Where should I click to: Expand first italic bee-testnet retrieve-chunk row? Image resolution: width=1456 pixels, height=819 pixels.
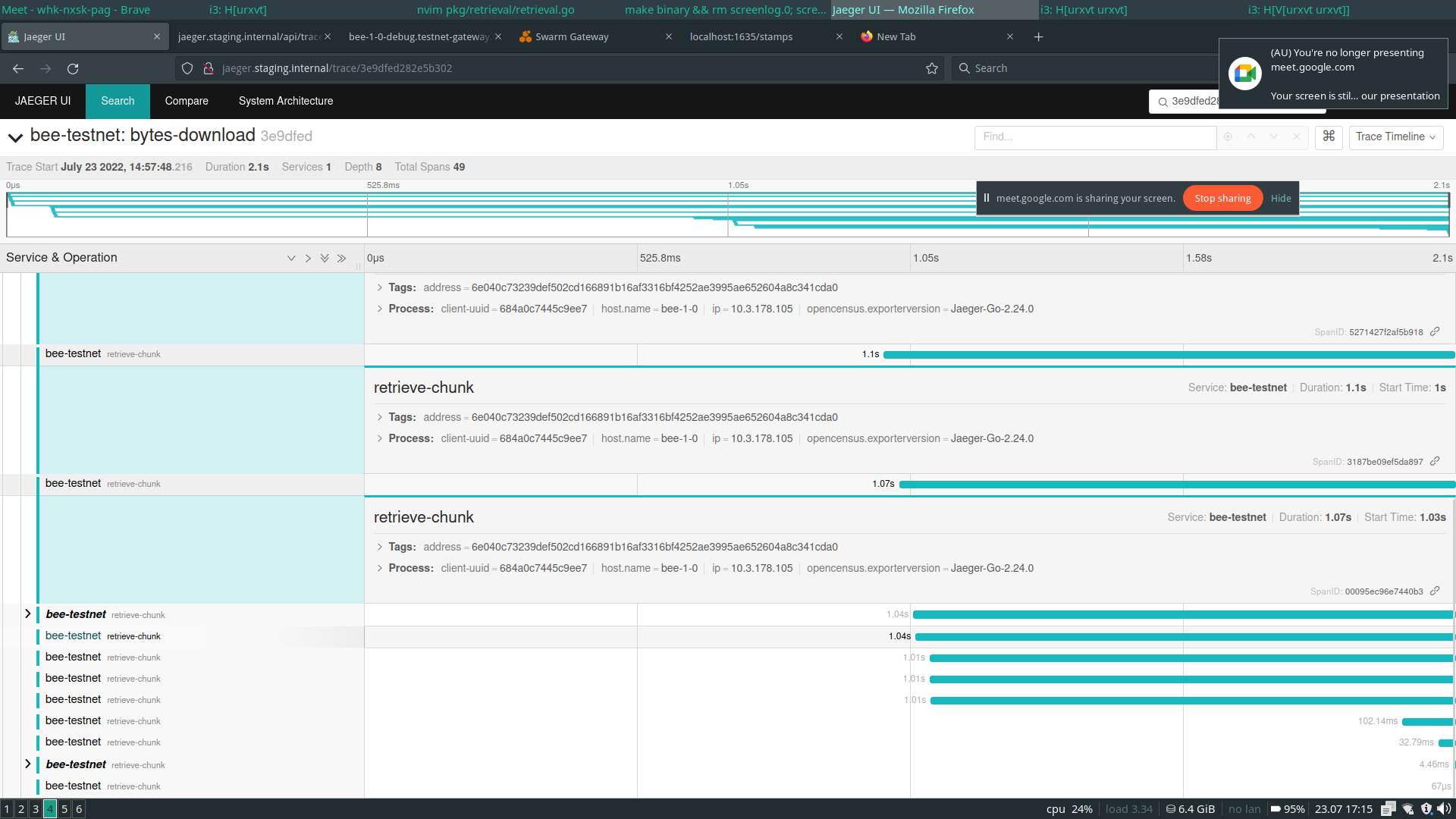28,614
